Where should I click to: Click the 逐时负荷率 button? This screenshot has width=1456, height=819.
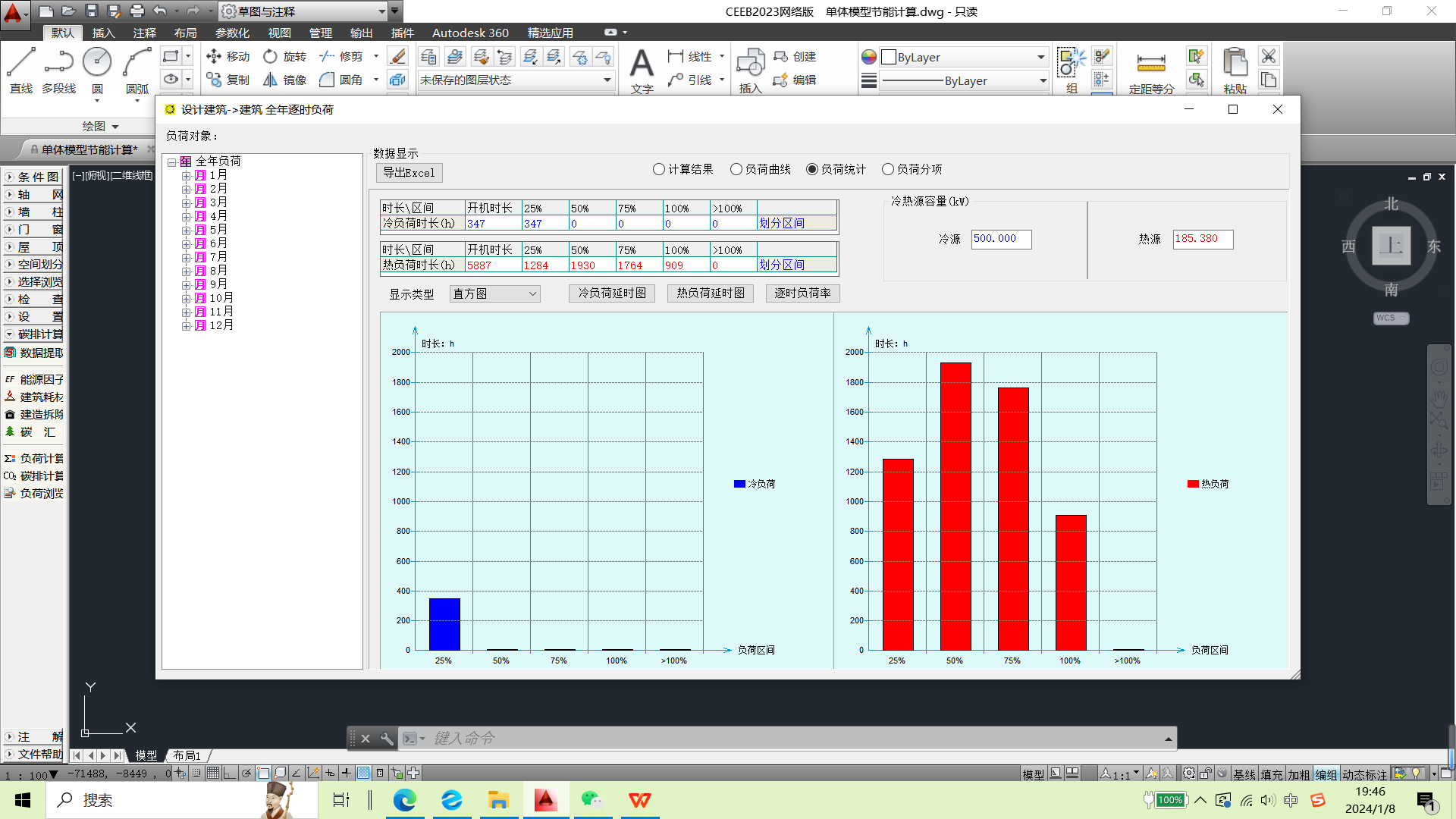pos(802,293)
